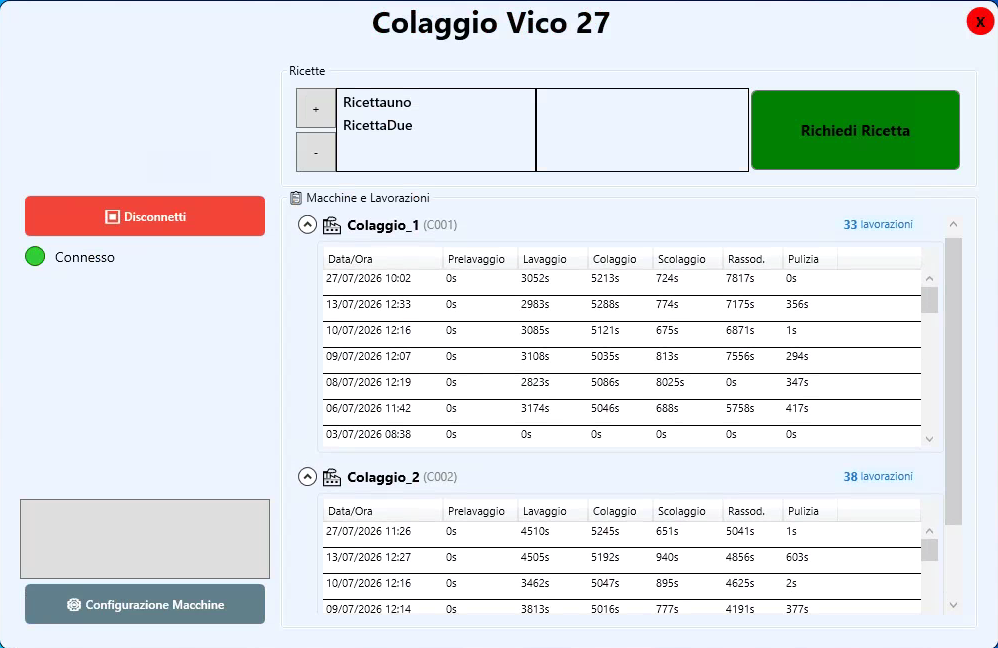
Task: Click the Colaggio_2 factory icon
Action: [x=332, y=477]
